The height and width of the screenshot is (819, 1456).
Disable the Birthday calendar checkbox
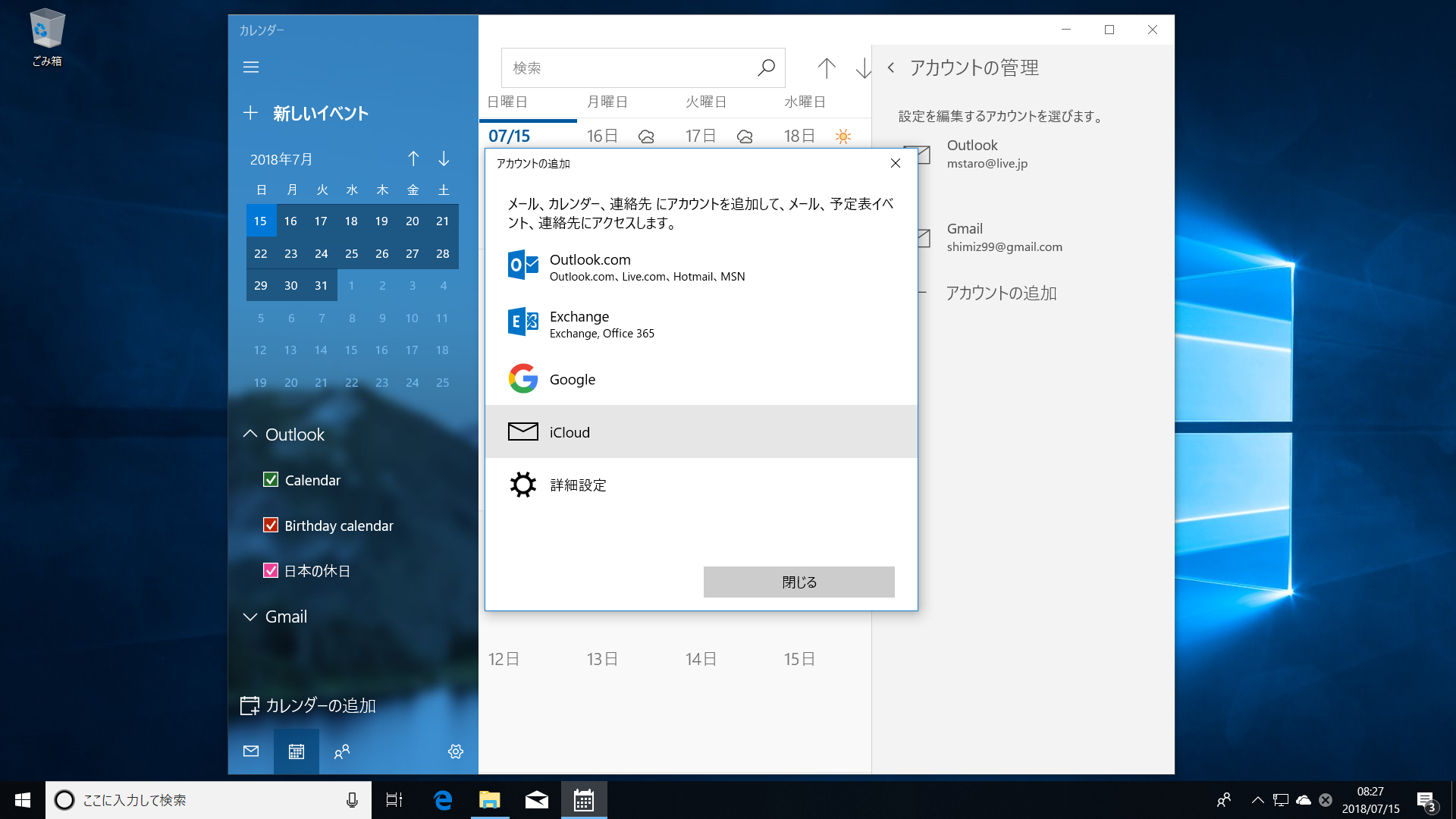(271, 525)
